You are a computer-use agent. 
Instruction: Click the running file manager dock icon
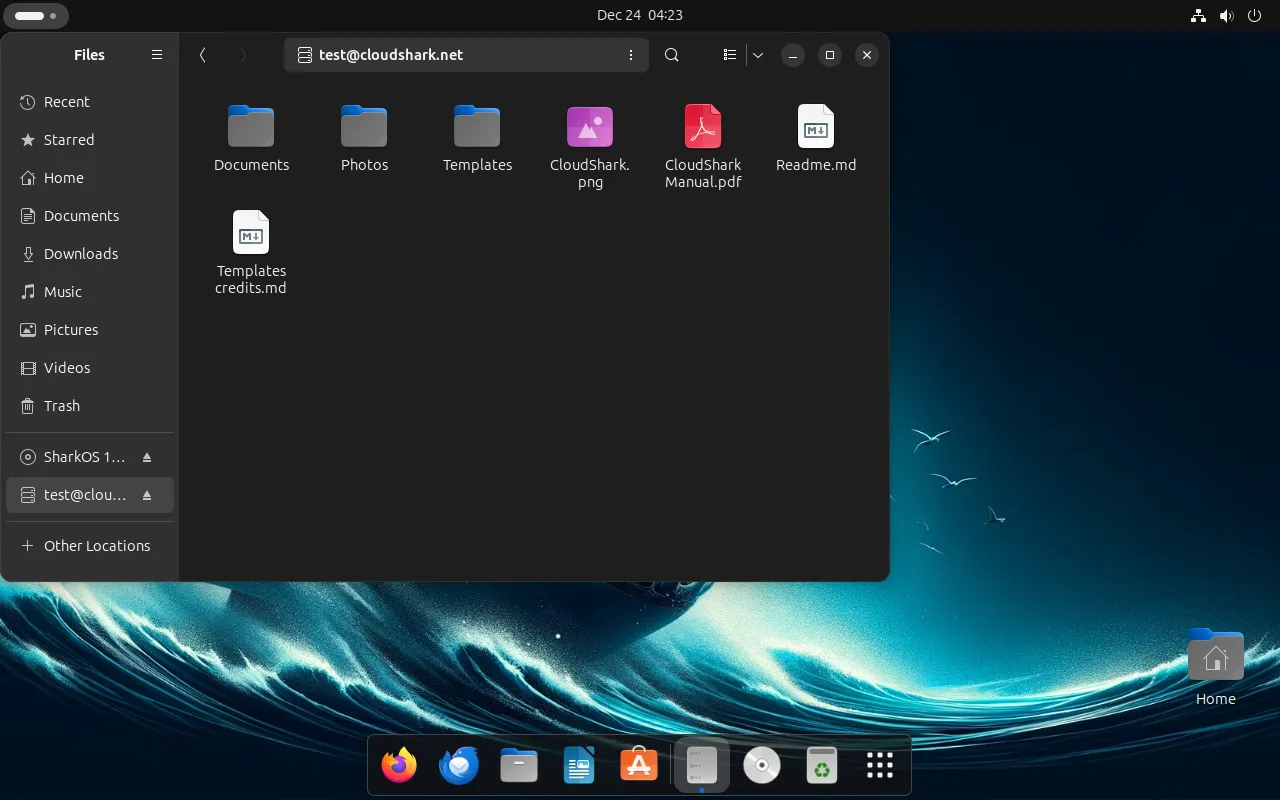pyautogui.click(x=702, y=766)
